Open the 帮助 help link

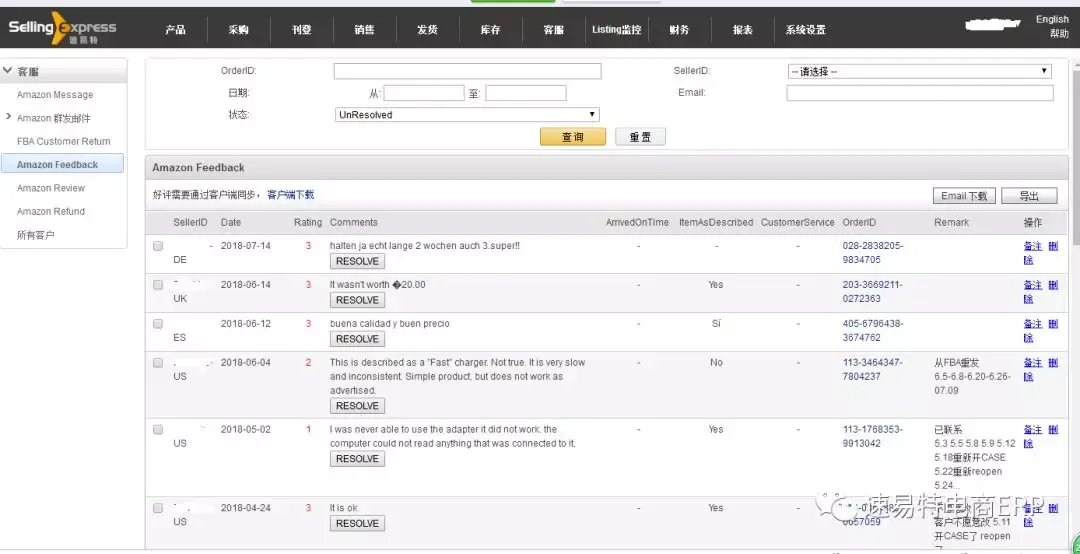(1059, 34)
